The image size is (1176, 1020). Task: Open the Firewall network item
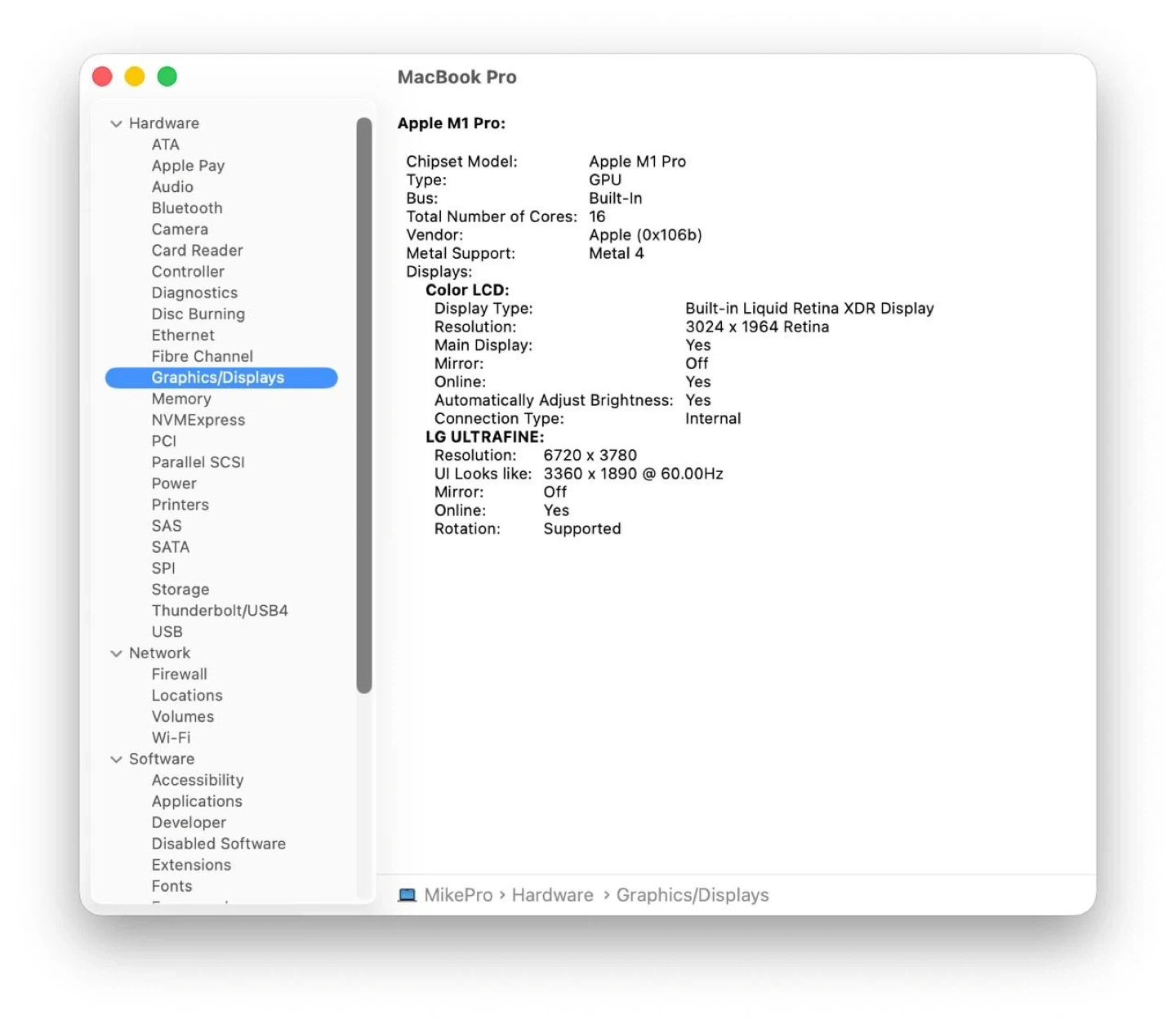(x=180, y=675)
